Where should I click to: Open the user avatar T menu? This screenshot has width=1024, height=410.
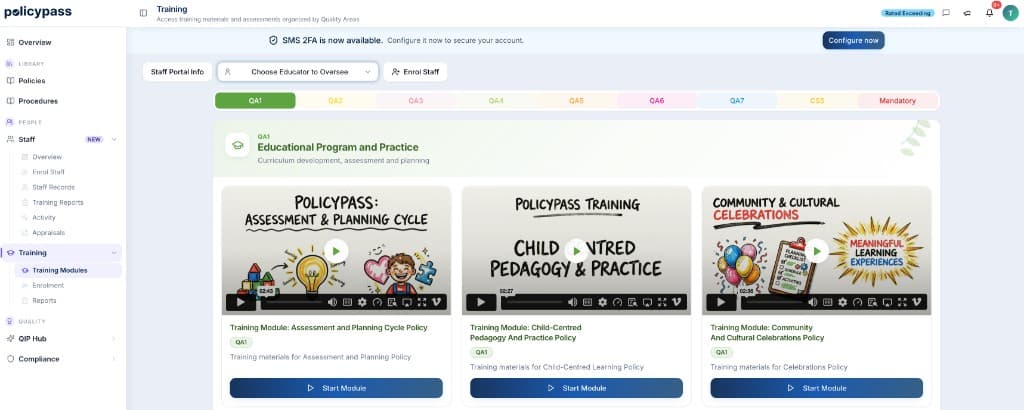[x=1010, y=13]
